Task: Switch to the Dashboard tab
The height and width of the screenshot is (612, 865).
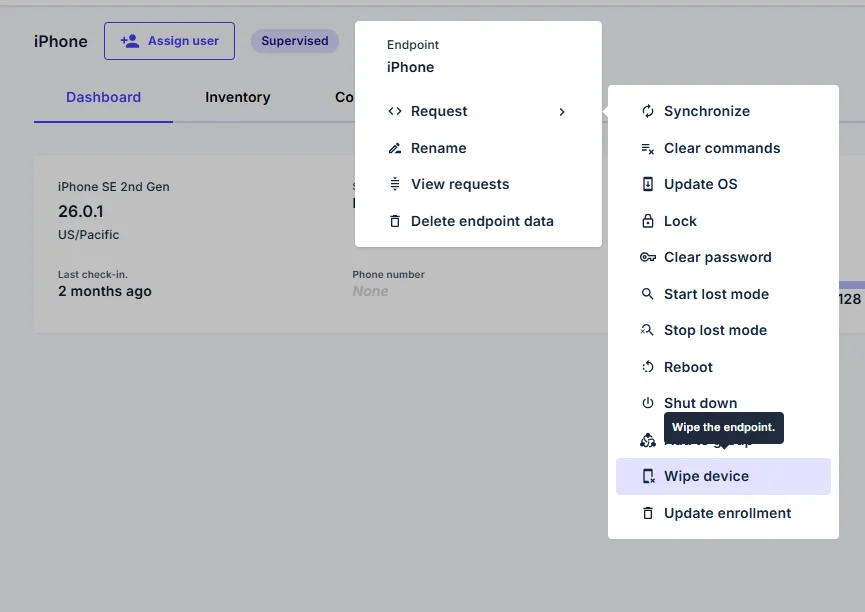Action: [x=103, y=97]
